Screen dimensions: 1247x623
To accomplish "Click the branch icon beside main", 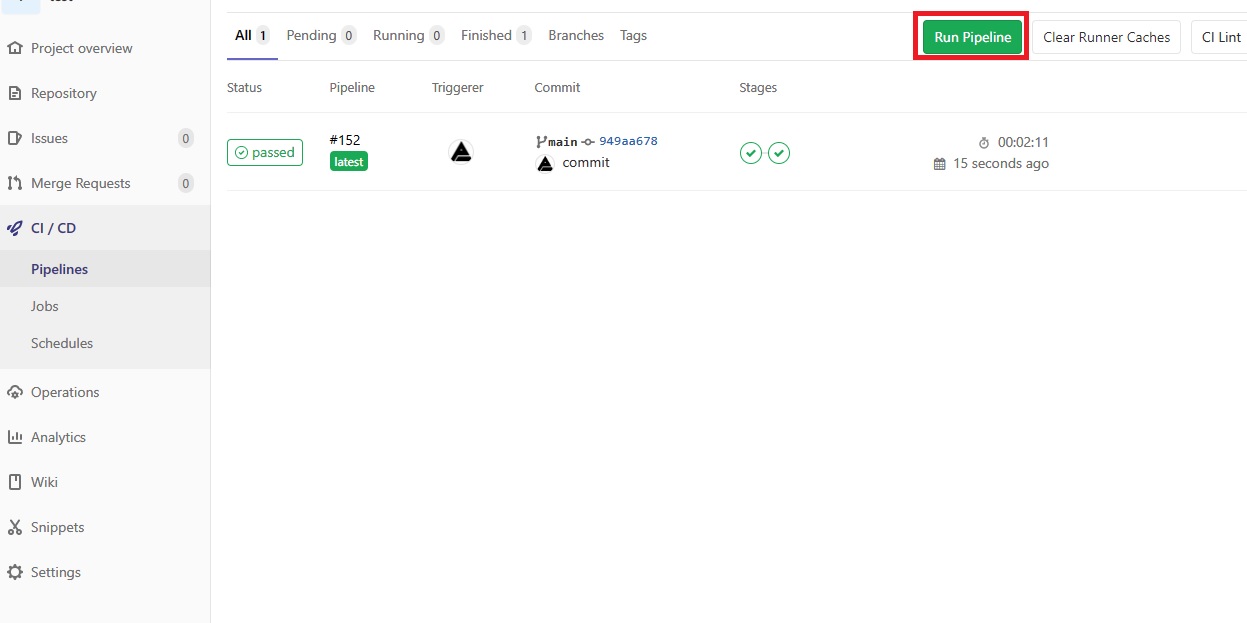I will 542,142.
